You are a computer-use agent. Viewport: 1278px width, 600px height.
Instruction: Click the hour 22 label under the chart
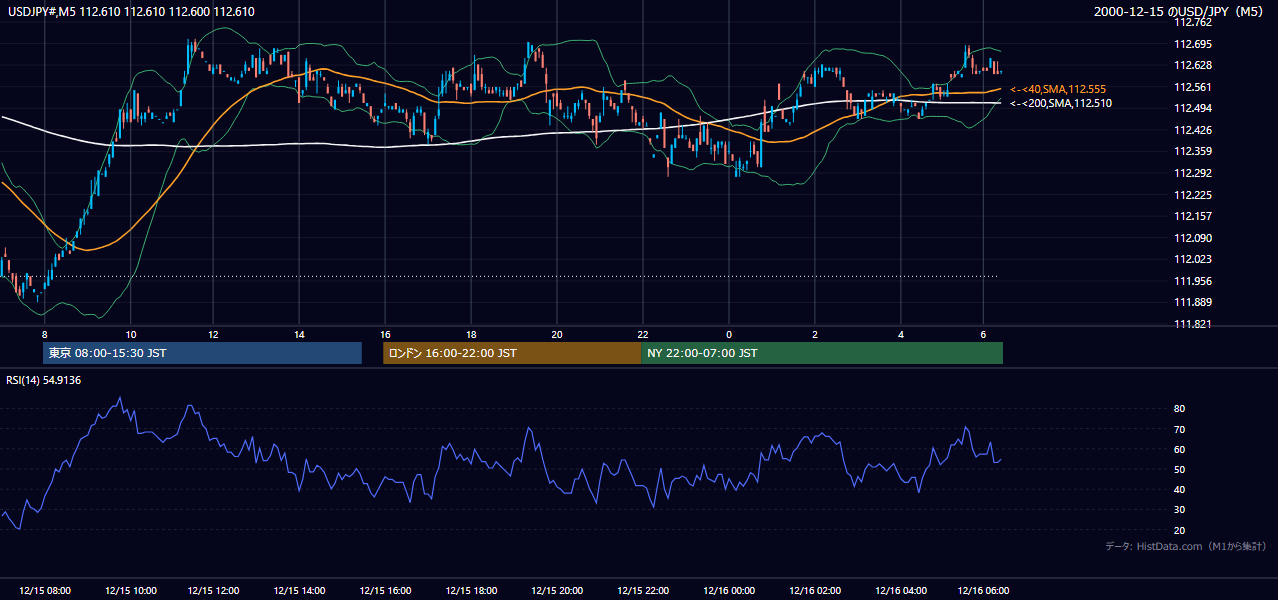[643, 334]
